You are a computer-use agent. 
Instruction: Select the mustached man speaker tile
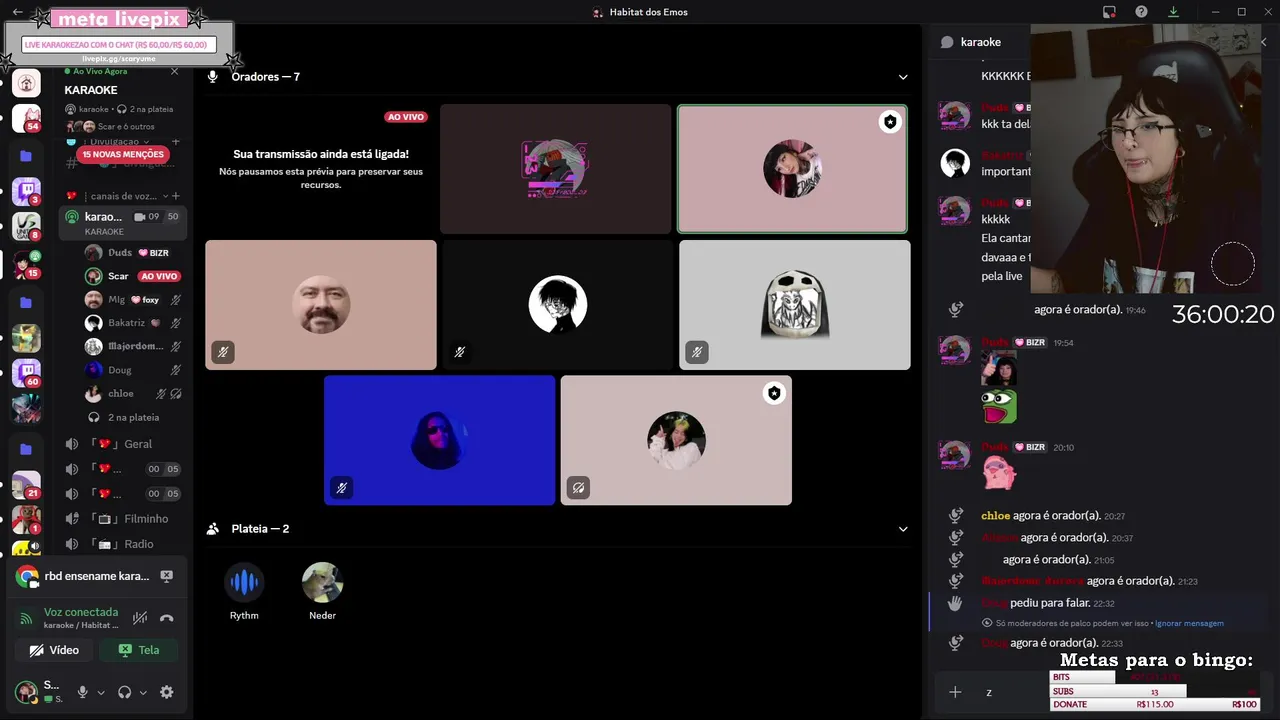(x=321, y=305)
